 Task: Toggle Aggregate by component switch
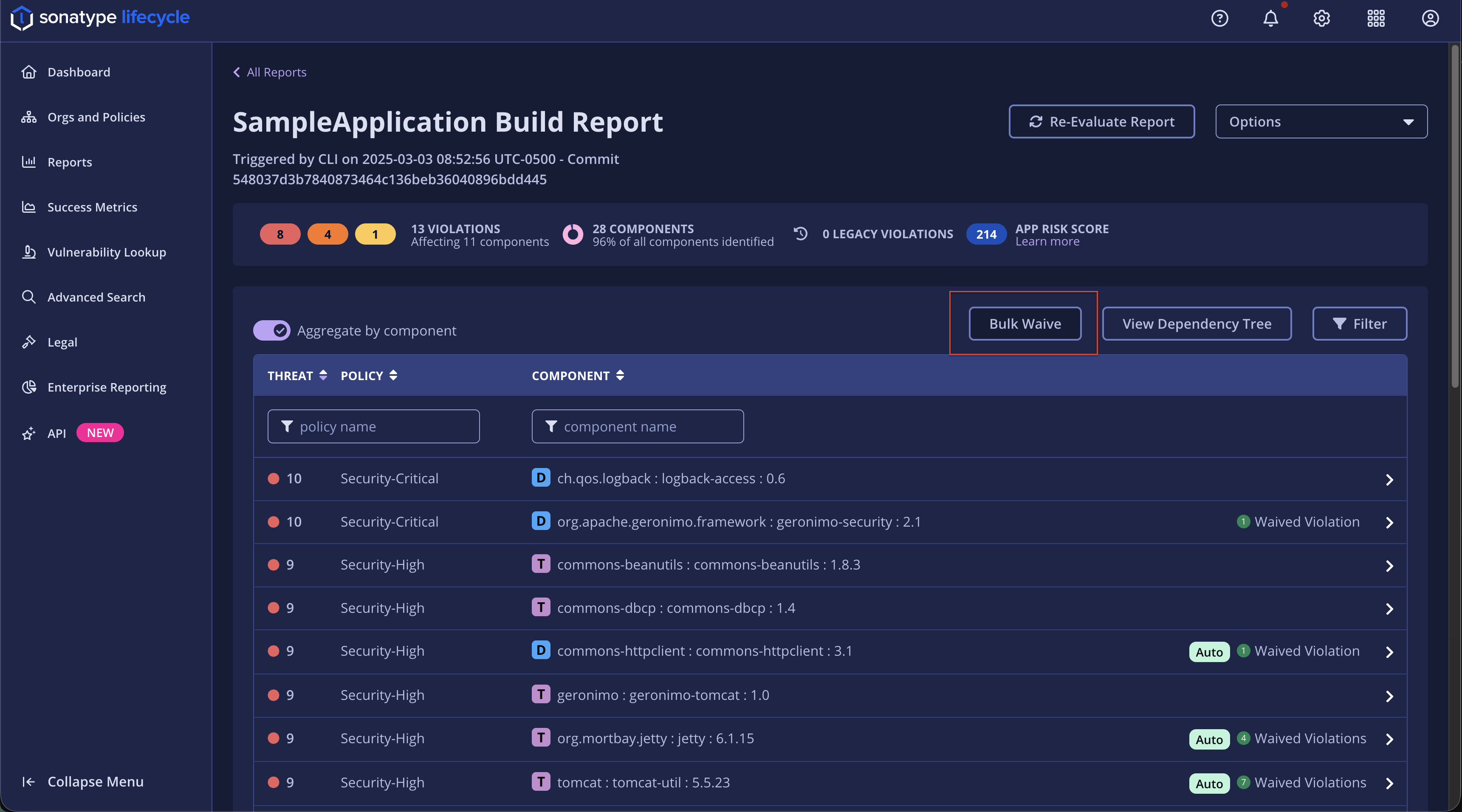coord(271,330)
